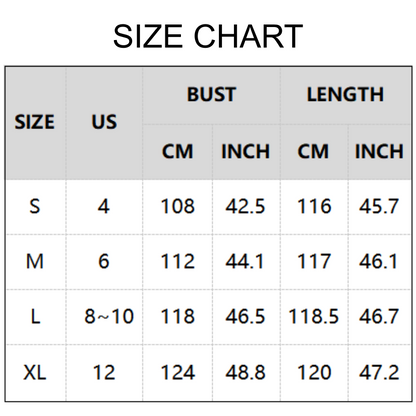
Task: Click US size 12 cell
Action: point(104,372)
